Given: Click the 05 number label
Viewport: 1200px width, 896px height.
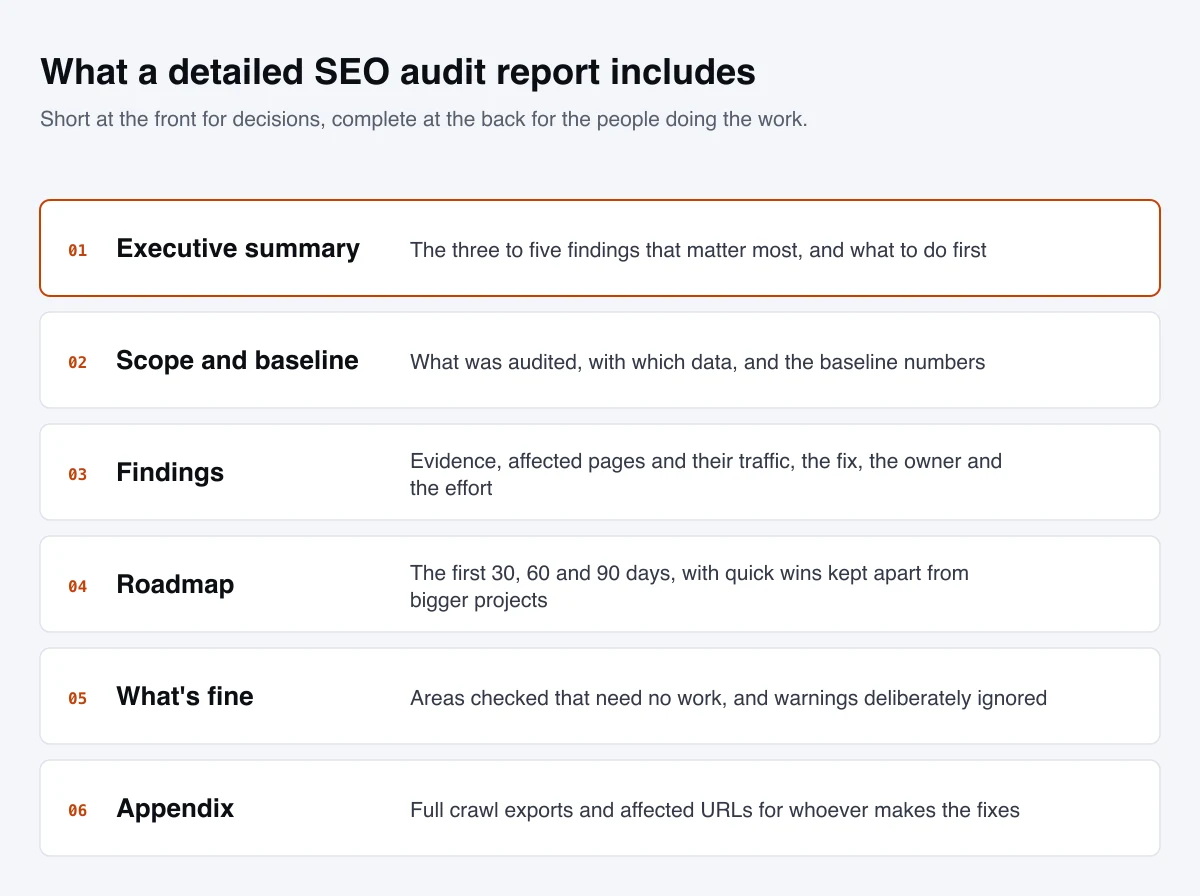Looking at the screenshot, I should tap(77, 699).
